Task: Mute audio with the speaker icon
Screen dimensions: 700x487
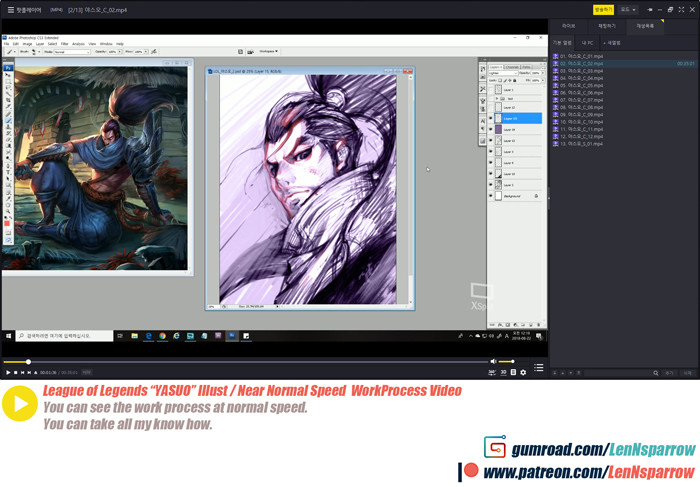Action: pos(493,362)
